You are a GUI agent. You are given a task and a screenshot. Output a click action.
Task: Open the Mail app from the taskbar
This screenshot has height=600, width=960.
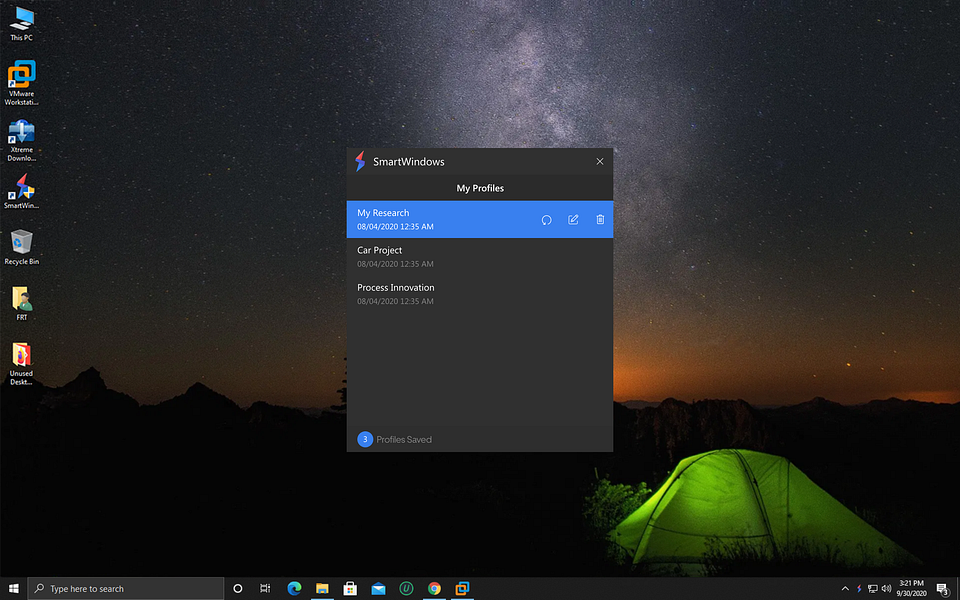378,588
